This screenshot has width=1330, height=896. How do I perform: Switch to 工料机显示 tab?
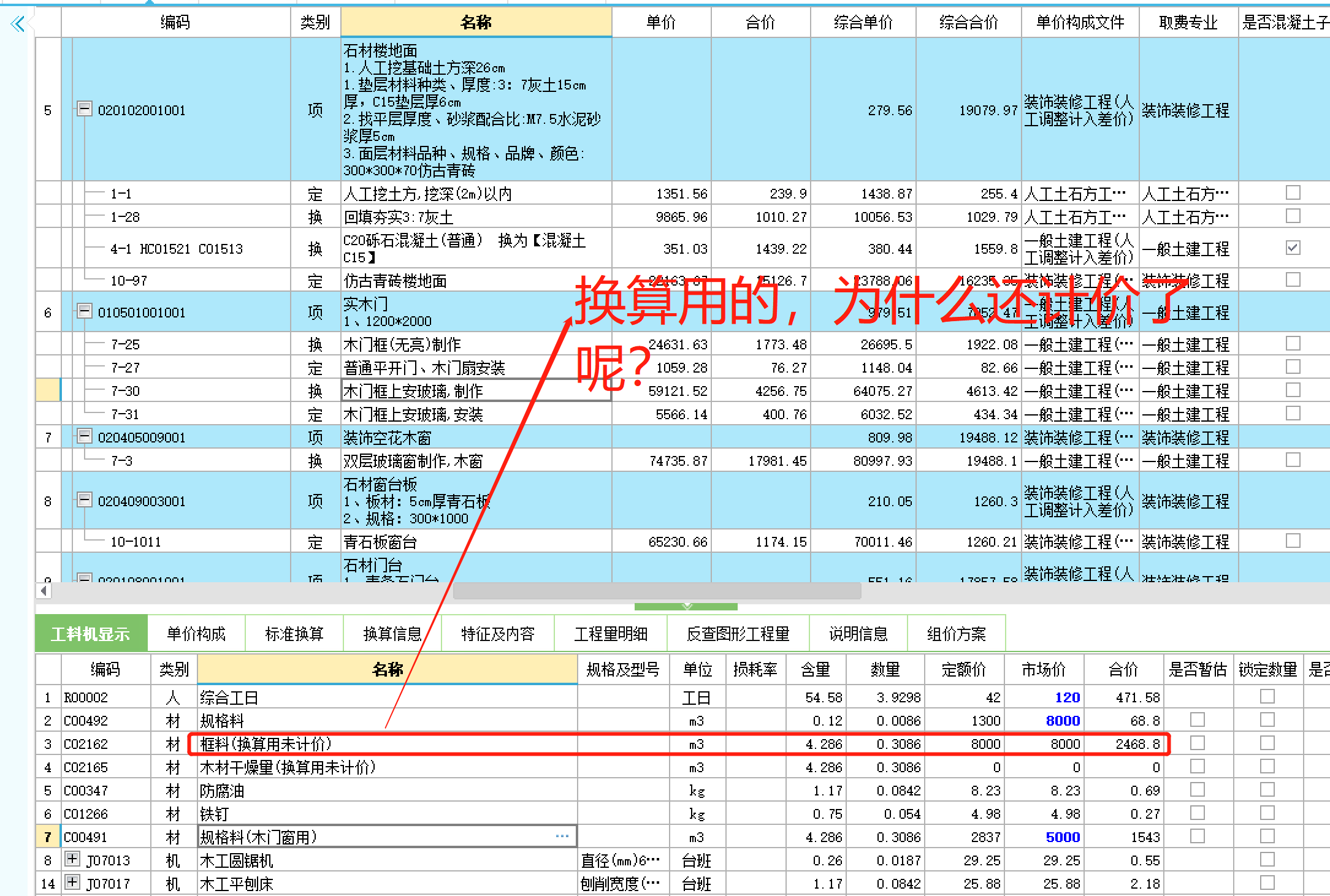click(x=91, y=634)
